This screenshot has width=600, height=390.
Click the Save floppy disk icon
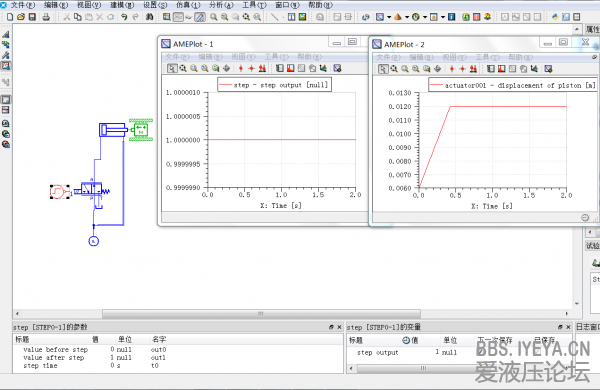click(32, 17)
